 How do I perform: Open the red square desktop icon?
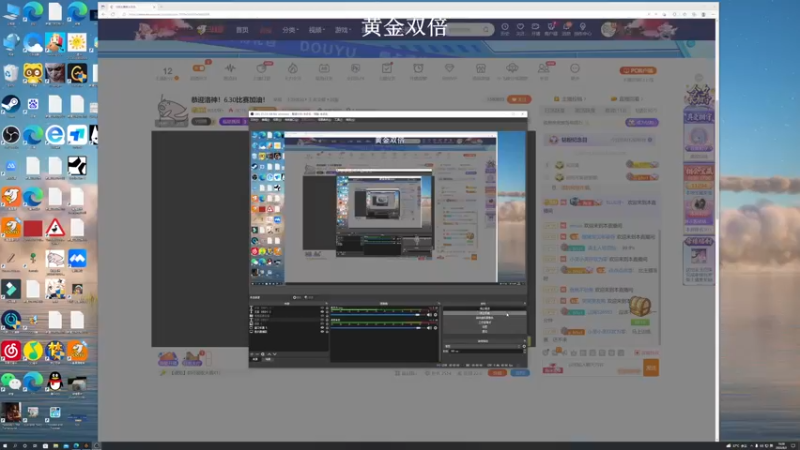[x=33, y=228]
